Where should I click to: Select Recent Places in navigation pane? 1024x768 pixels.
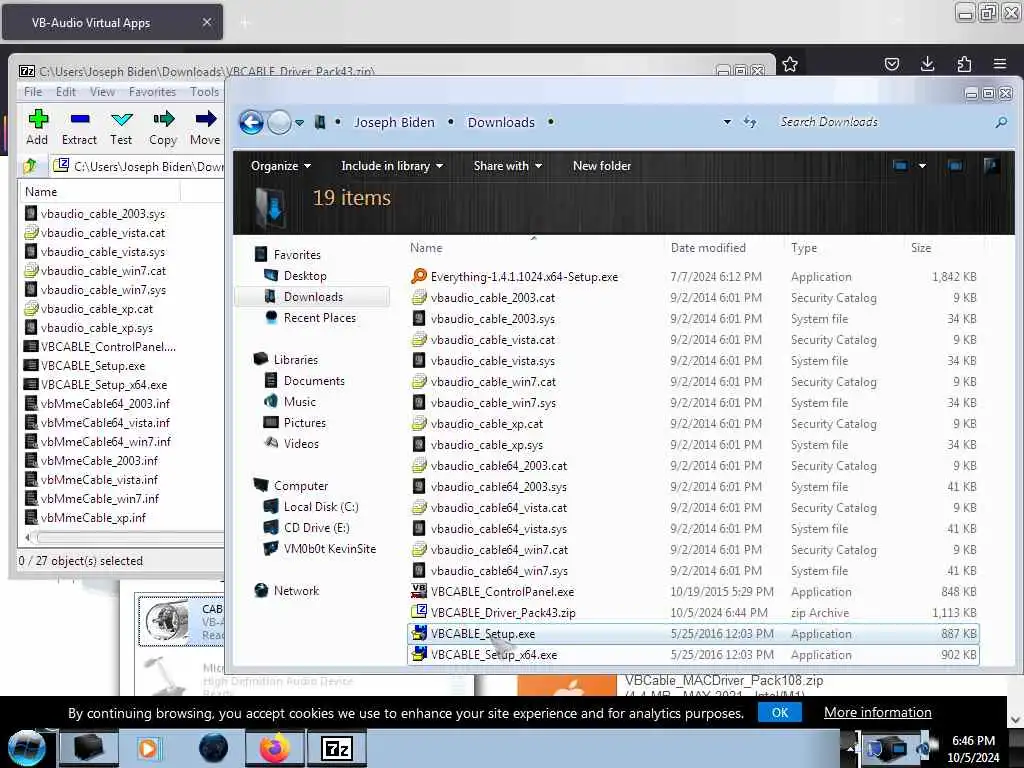(x=320, y=317)
